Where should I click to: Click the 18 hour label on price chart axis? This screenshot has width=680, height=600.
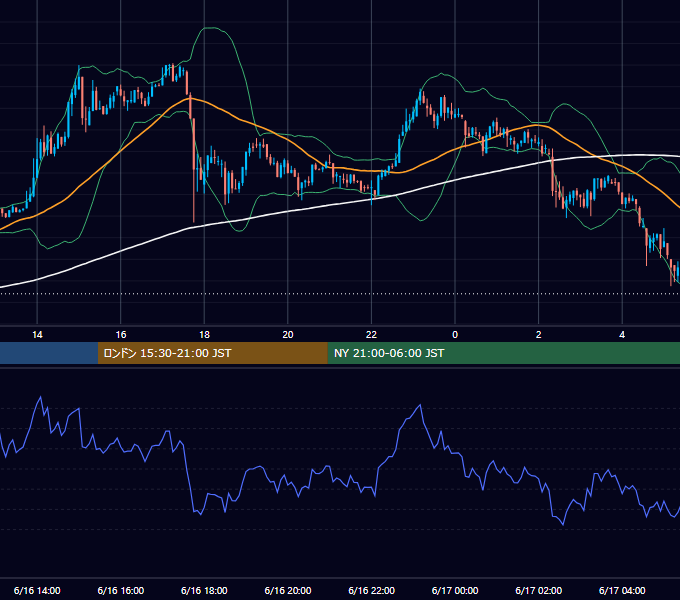point(204,335)
